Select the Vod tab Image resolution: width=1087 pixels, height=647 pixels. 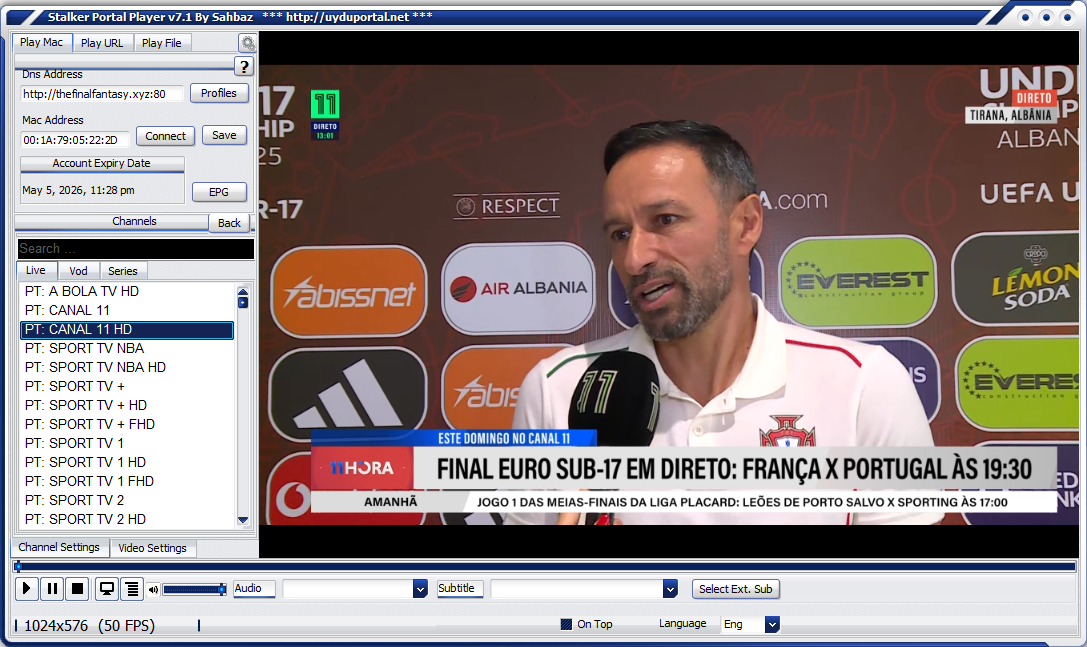click(x=78, y=271)
